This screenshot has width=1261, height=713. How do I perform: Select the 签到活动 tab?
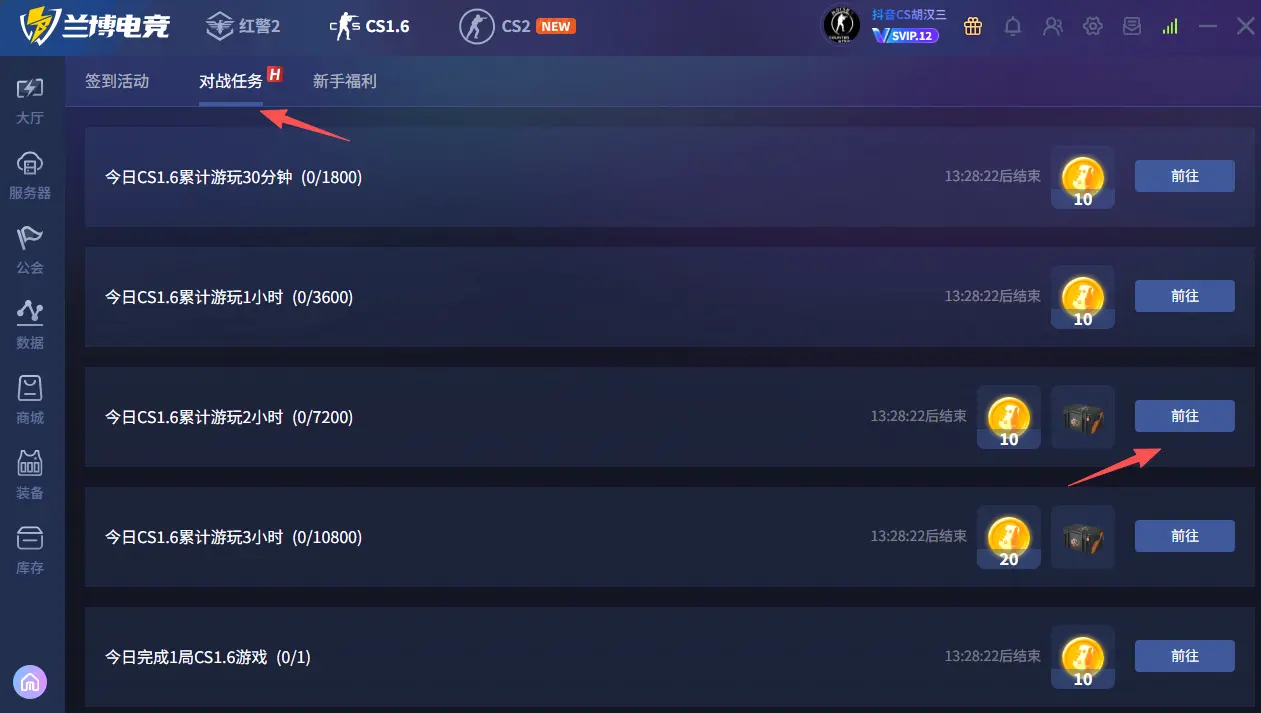[x=117, y=82]
